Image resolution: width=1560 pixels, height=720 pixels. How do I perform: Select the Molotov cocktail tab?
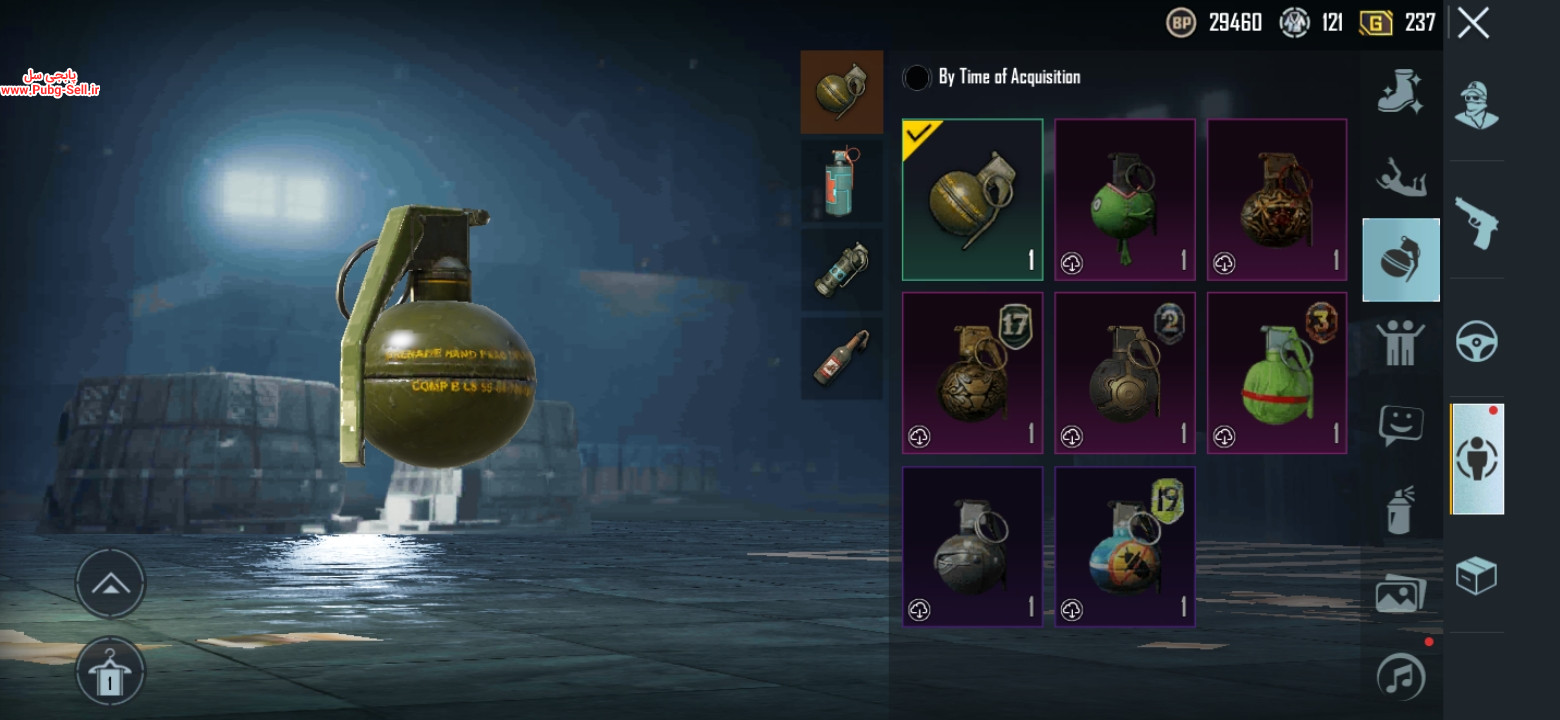(842, 359)
